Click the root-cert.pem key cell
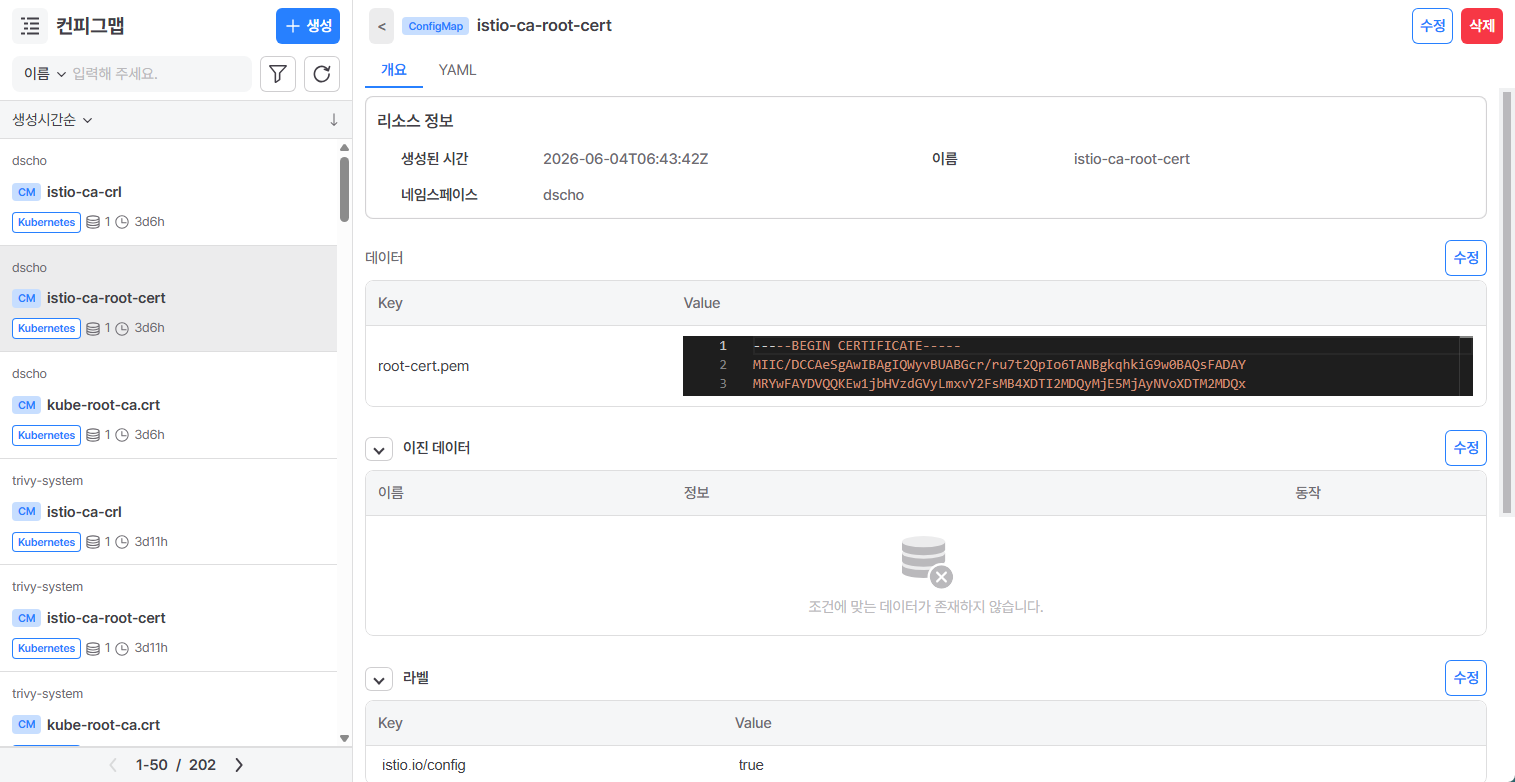Image resolution: width=1515 pixels, height=782 pixels. (423, 366)
